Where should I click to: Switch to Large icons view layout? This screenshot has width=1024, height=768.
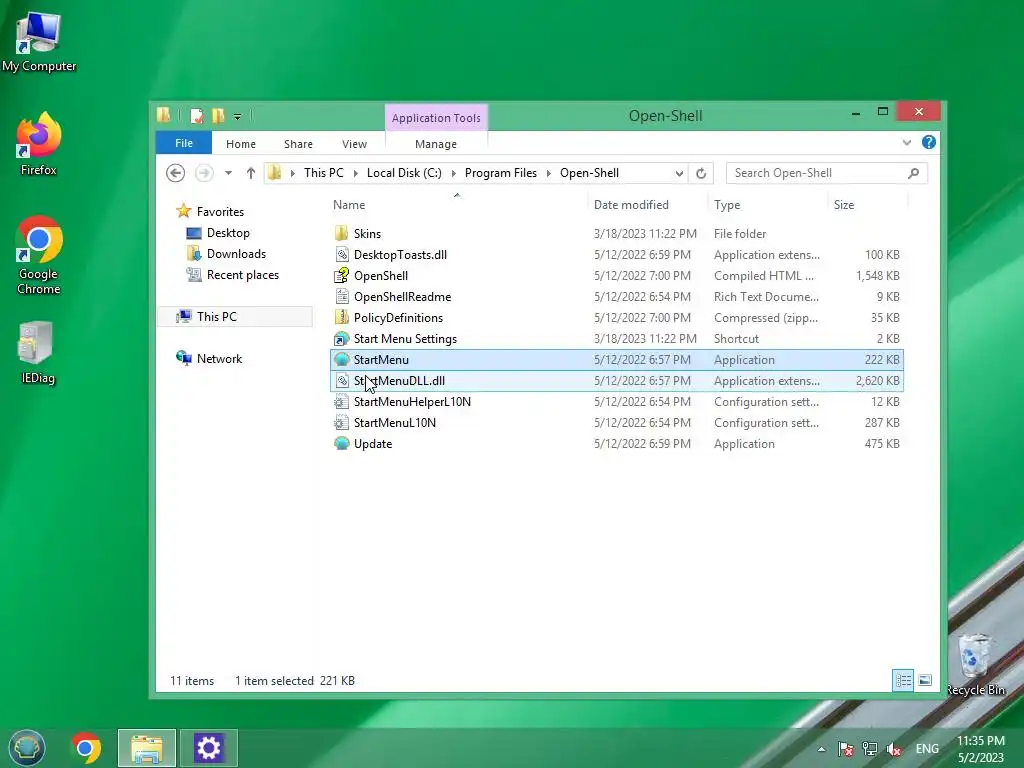925,680
